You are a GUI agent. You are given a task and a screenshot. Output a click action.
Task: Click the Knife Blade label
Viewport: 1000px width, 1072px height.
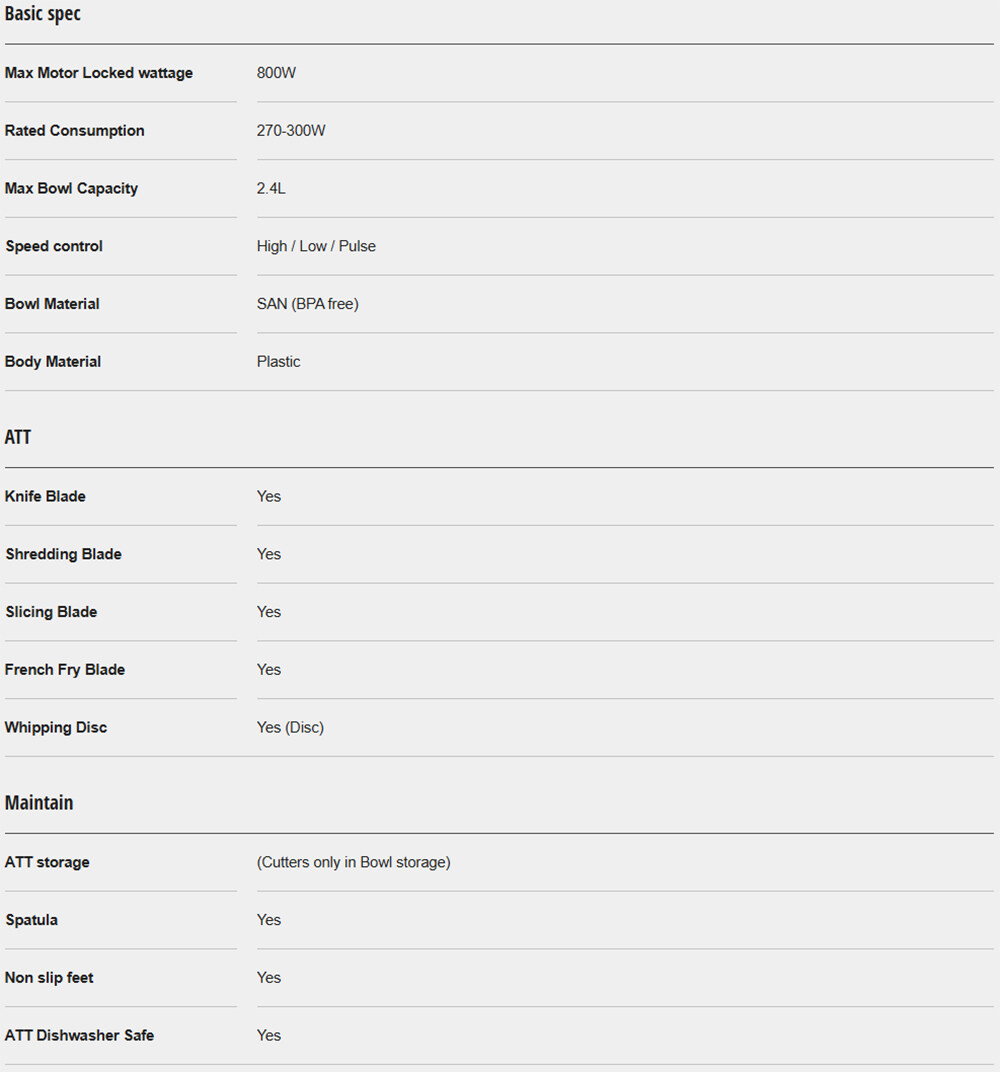pos(45,497)
